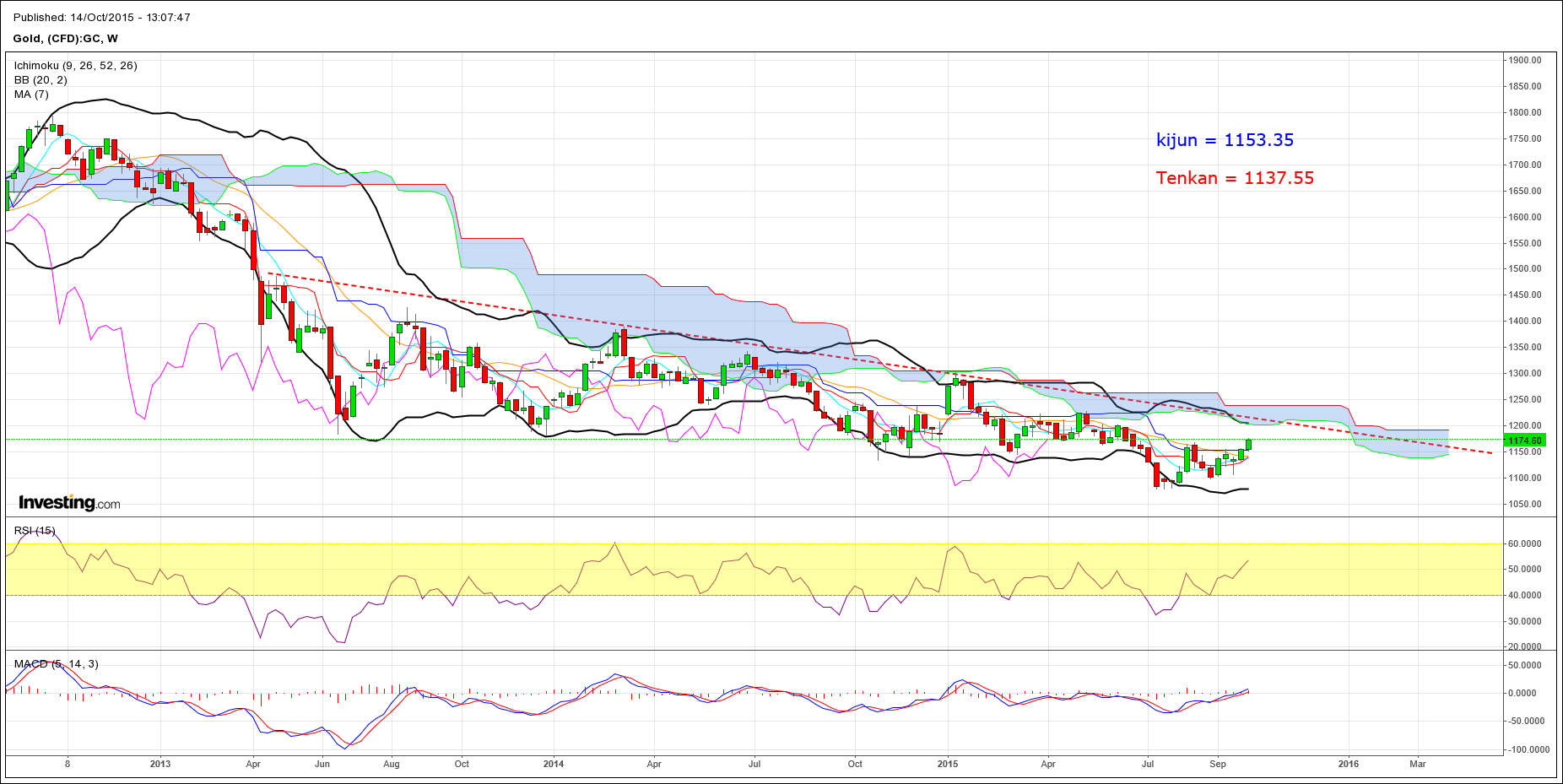The width and height of the screenshot is (1563, 784).
Task: Click the 1050.00 price axis label
Action: 1525,504
